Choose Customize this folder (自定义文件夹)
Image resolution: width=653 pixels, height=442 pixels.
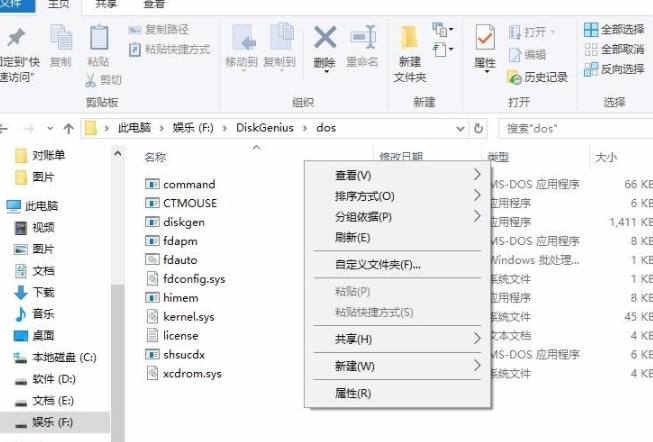398,265
